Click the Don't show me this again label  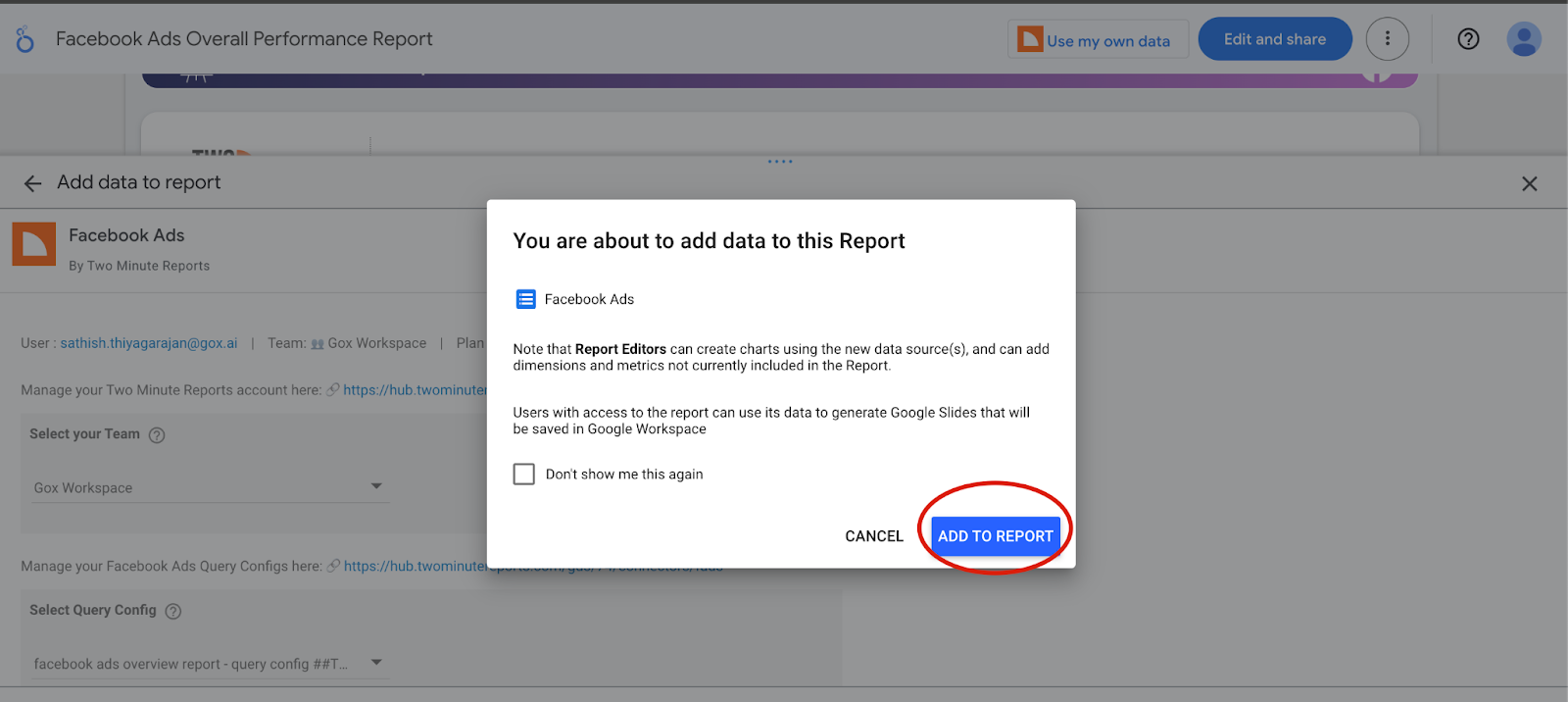coord(624,475)
